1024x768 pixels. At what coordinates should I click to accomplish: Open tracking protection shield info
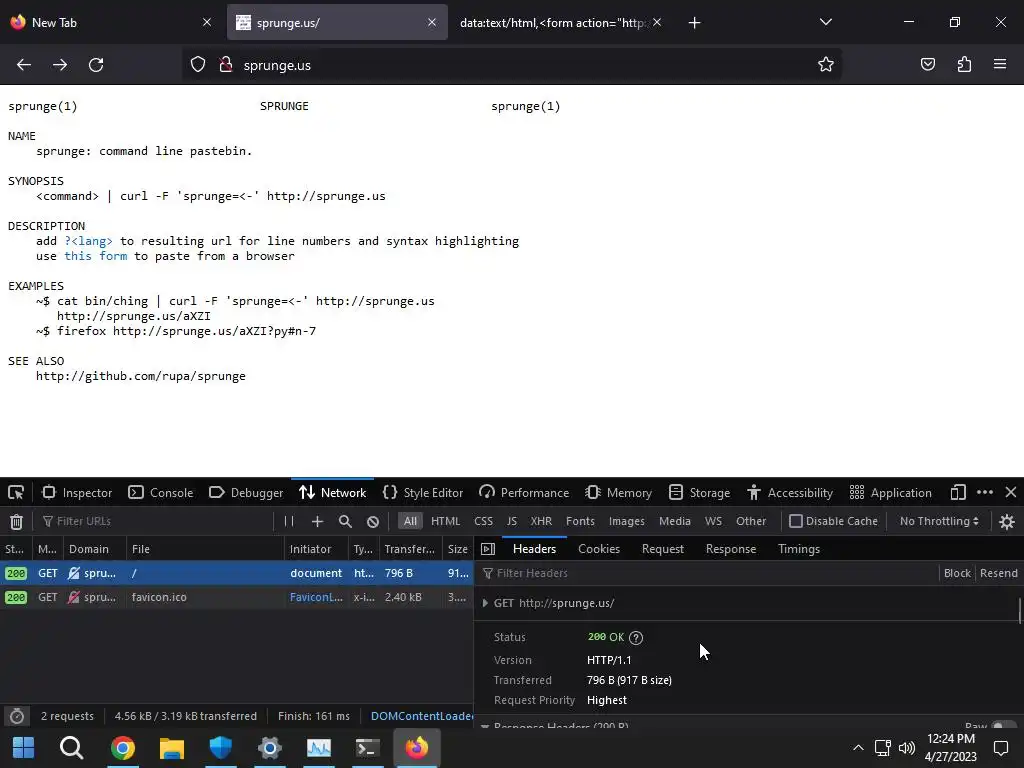198,65
